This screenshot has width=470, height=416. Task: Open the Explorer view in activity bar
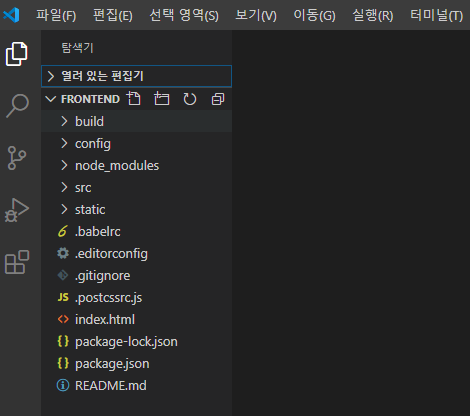click(x=16, y=54)
